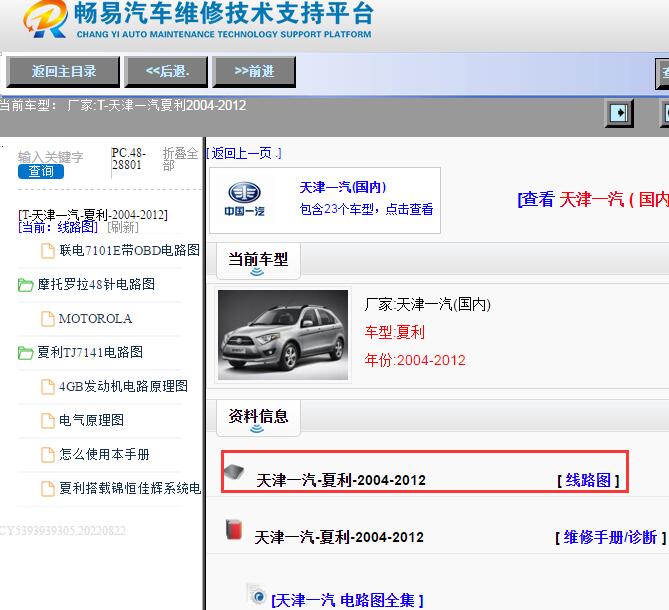The height and width of the screenshot is (610, 669).
Task: Click document icon beside 怎么使用本手册
Action: 48,455
